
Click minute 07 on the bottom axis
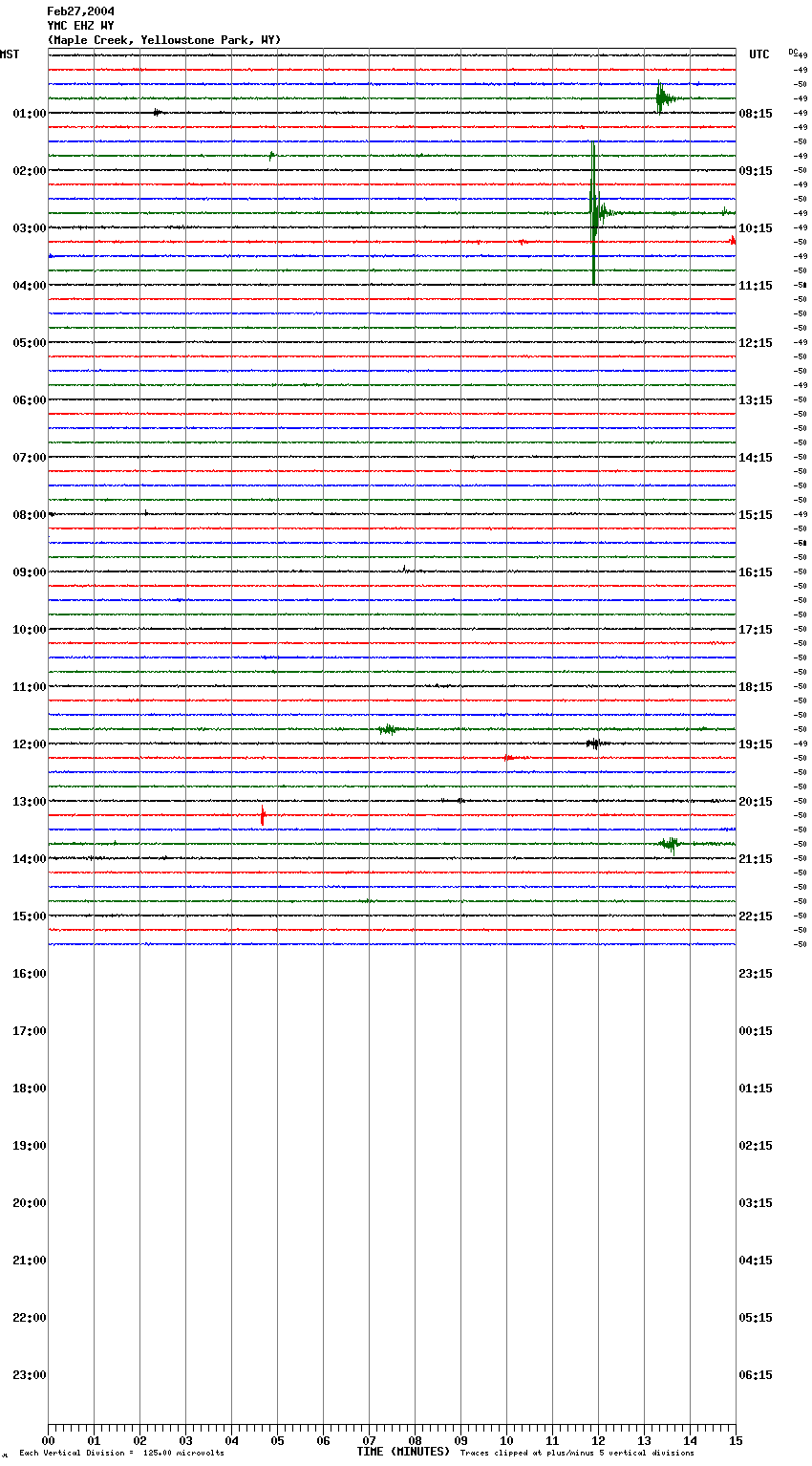point(369,1440)
